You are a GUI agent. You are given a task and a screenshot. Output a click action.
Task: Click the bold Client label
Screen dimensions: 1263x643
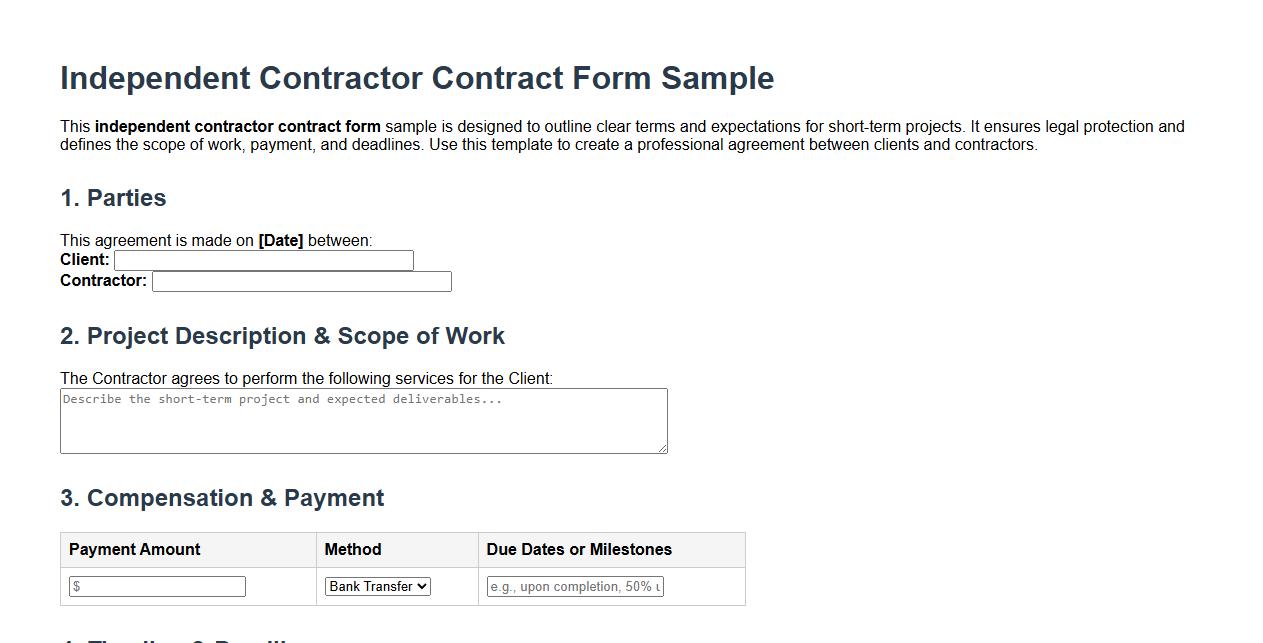click(x=83, y=259)
